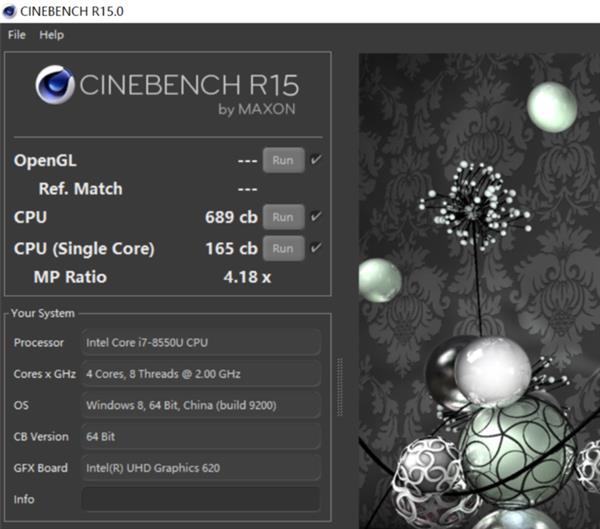600x529 pixels.
Task: Click the Cores x GHz field
Action: 200,373
